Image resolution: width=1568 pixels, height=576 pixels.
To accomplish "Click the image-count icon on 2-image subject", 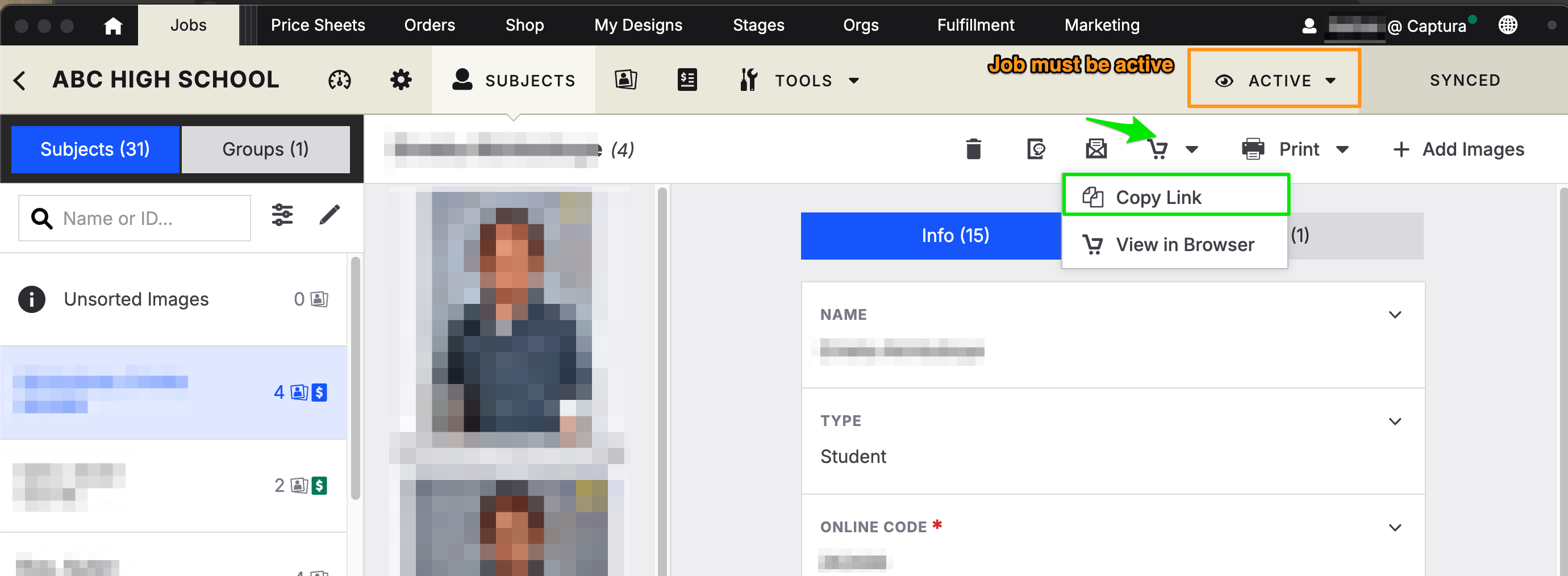I will (x=299, y=485).
